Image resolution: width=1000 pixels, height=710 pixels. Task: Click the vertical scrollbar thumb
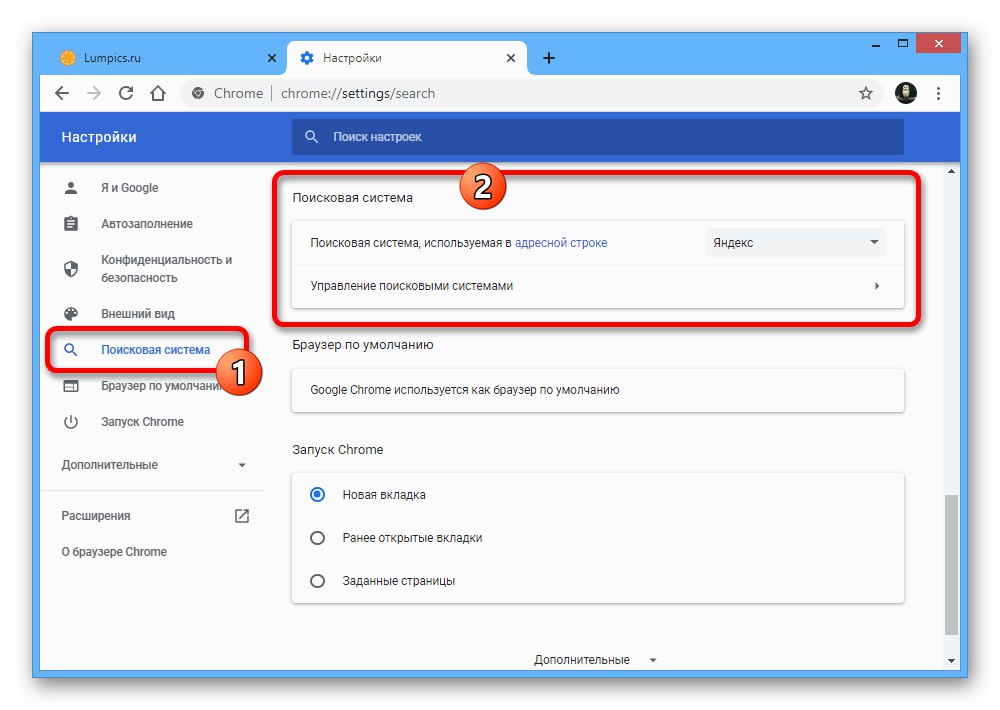coord(951,565)
